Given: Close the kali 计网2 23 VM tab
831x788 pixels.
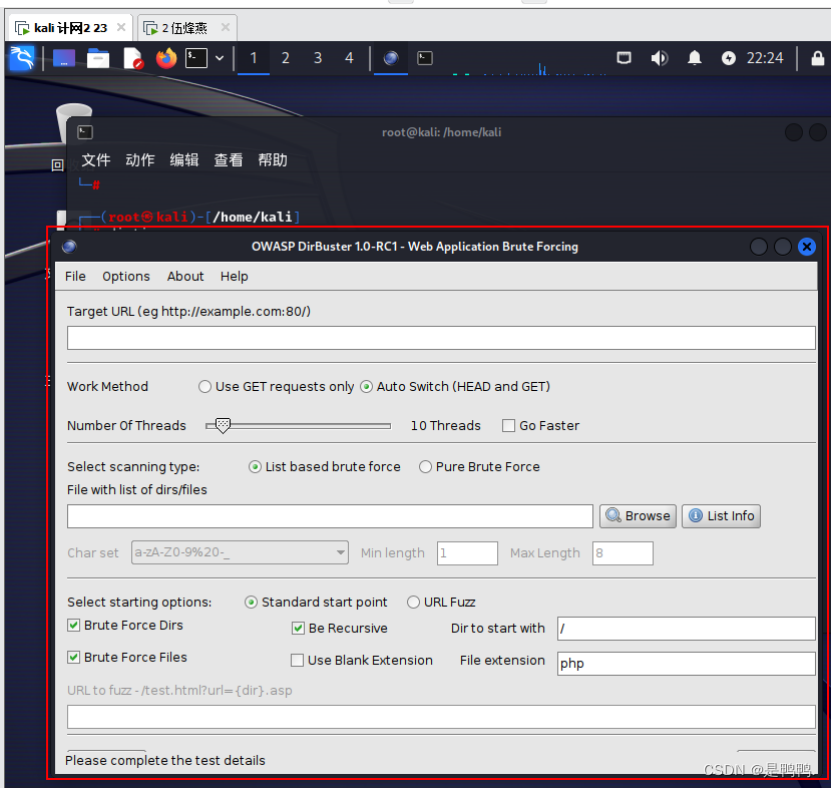Looking at the screenshot, I should (x=121, y=27).
